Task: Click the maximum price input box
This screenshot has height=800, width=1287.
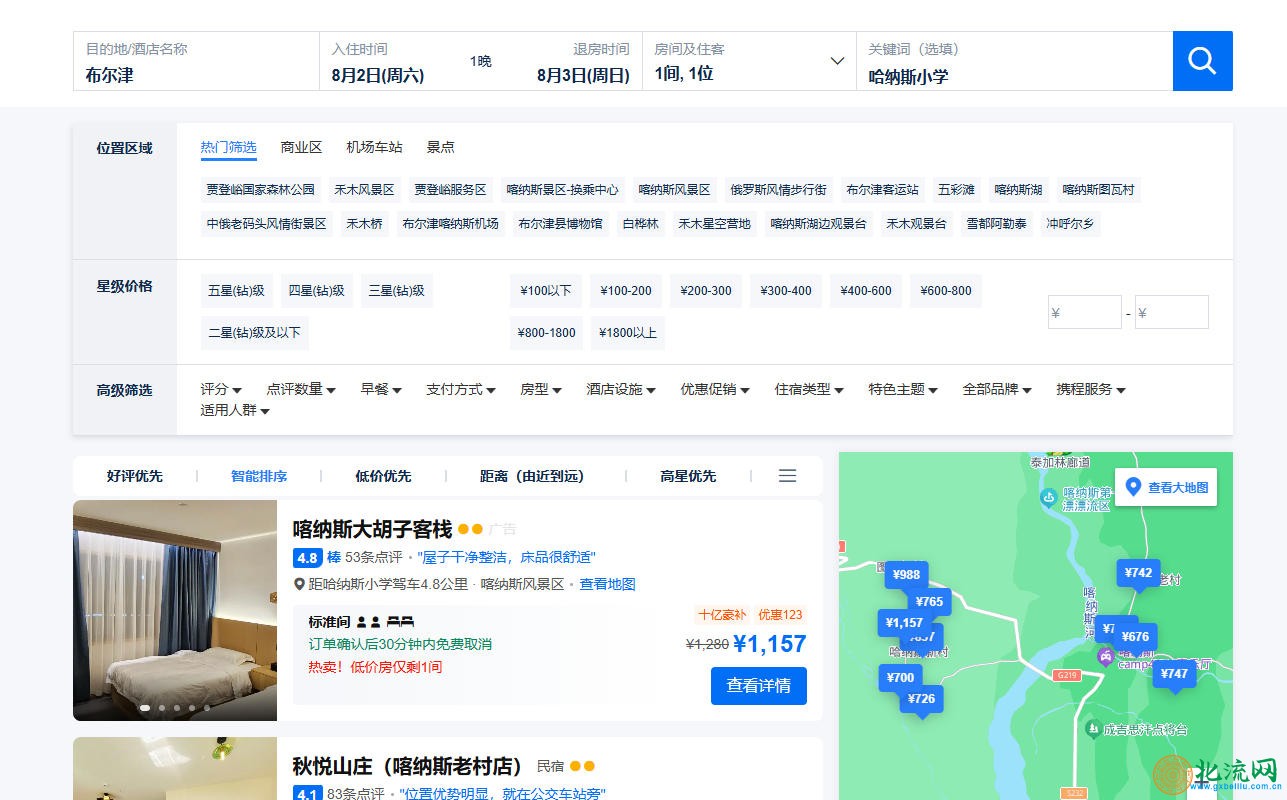Action: 1172,312
